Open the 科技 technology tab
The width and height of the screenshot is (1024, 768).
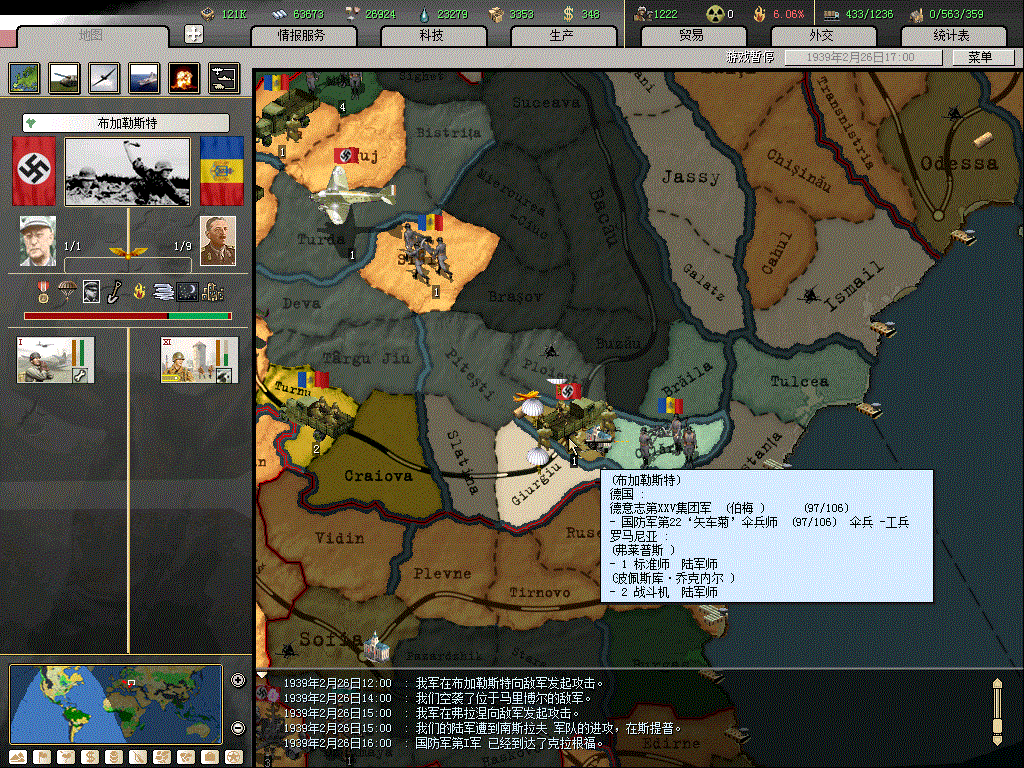(x=432, y=35)
